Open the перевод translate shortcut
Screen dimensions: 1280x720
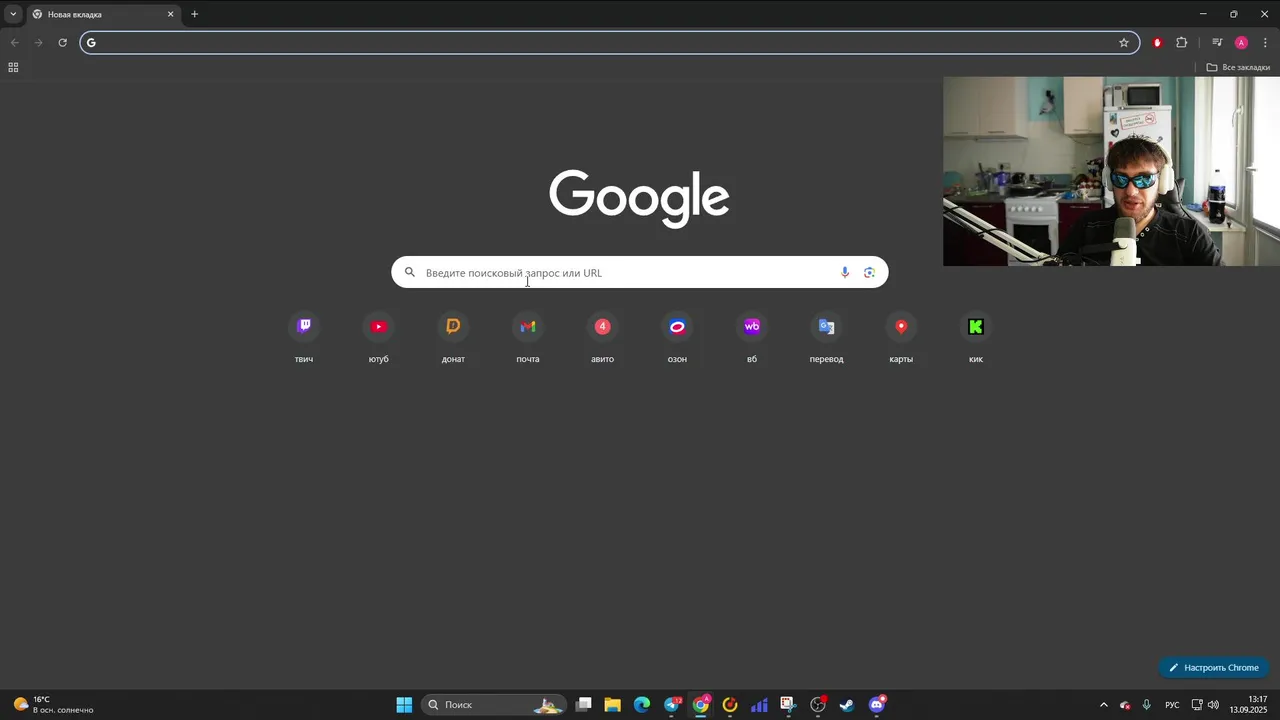(x=826, y=337)
